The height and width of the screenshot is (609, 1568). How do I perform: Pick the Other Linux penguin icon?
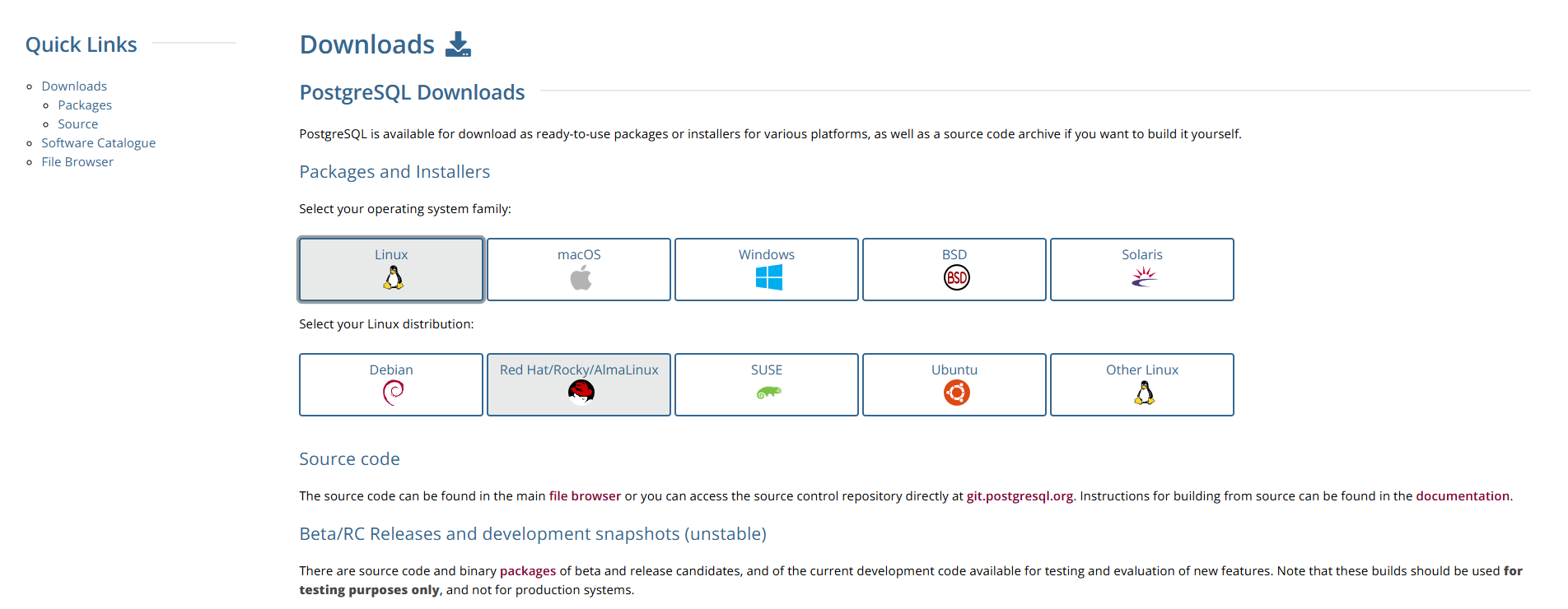tap(1144, 393)
